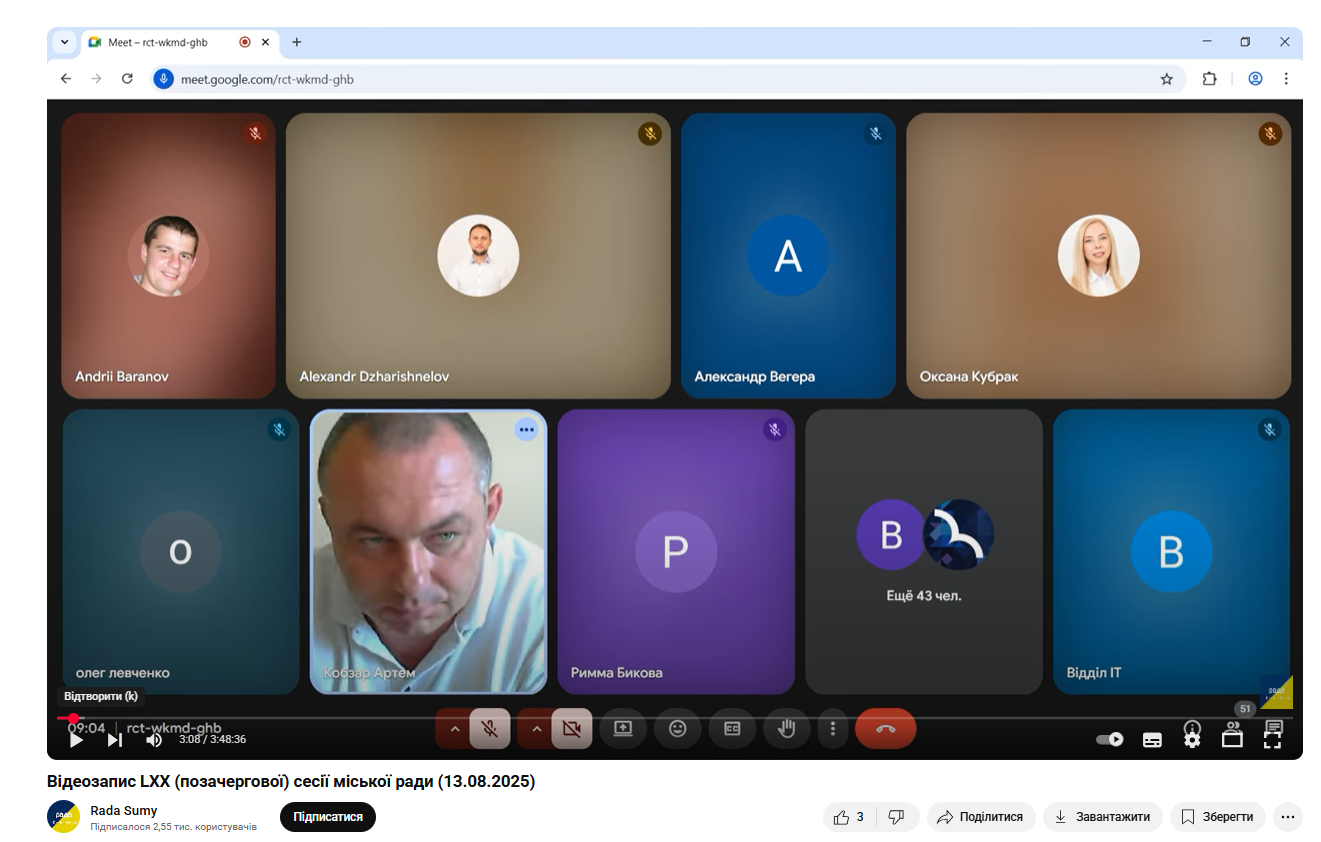Open video player settings gear
1321x842 pixels.
coord(1192,740)
